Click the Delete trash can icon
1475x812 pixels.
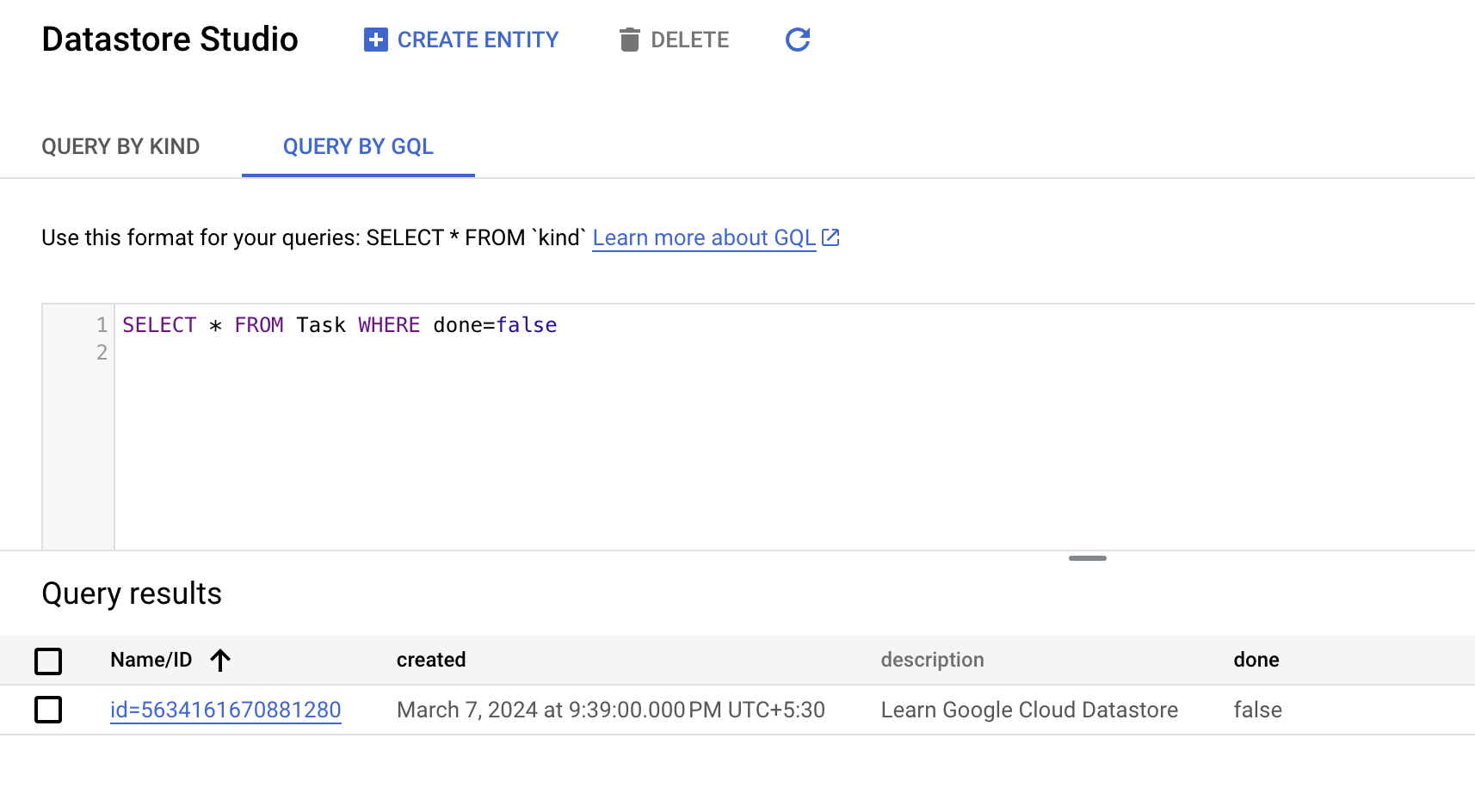click(x=630, y=40)
